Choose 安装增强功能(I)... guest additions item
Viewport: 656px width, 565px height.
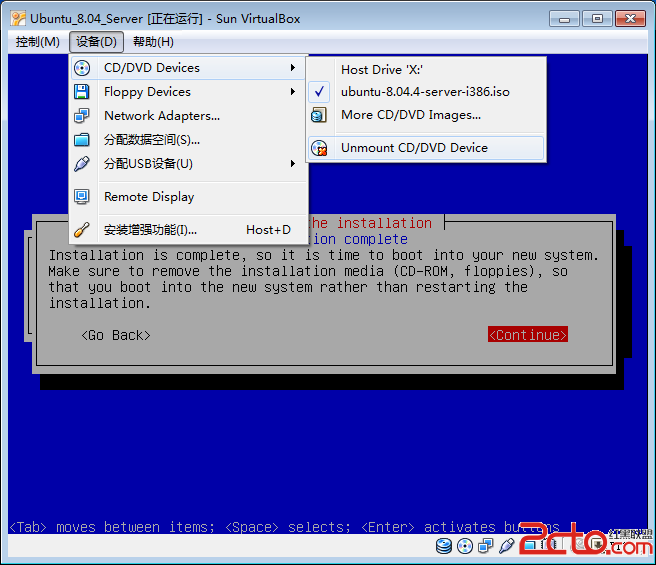click(188, 230)
